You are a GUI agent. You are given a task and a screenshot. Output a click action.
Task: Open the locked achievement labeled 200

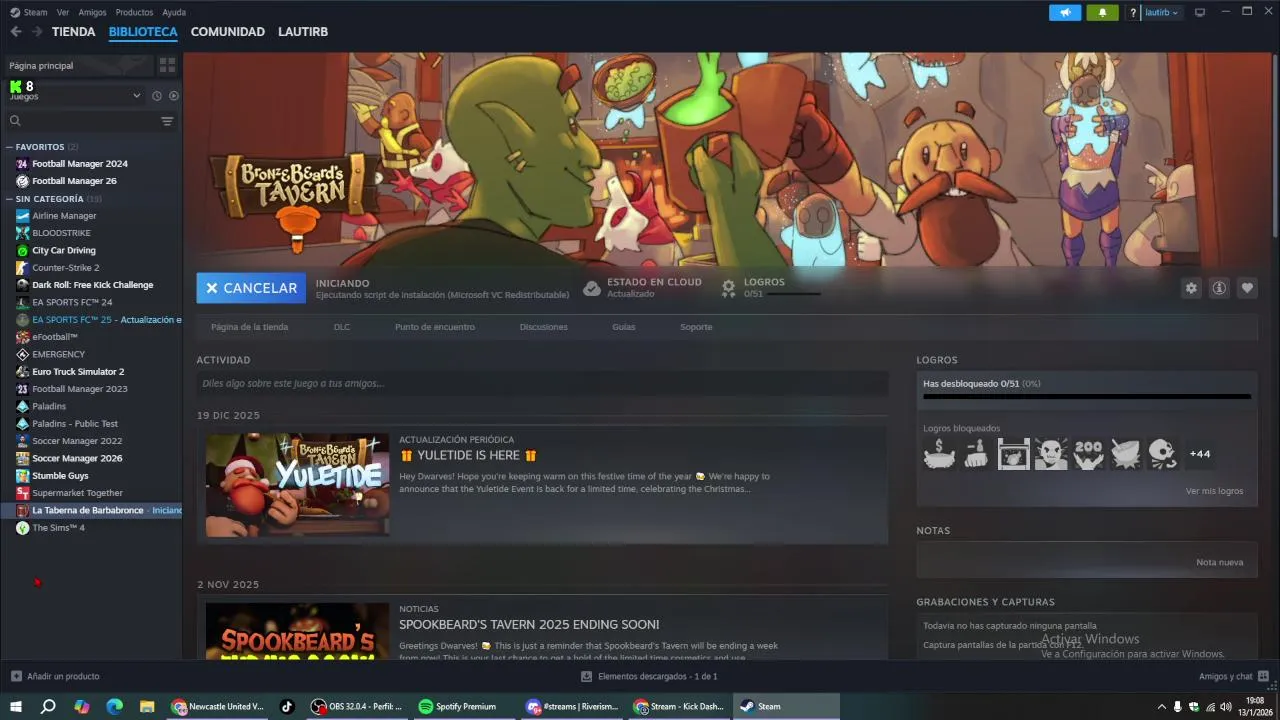point(1088,454)
